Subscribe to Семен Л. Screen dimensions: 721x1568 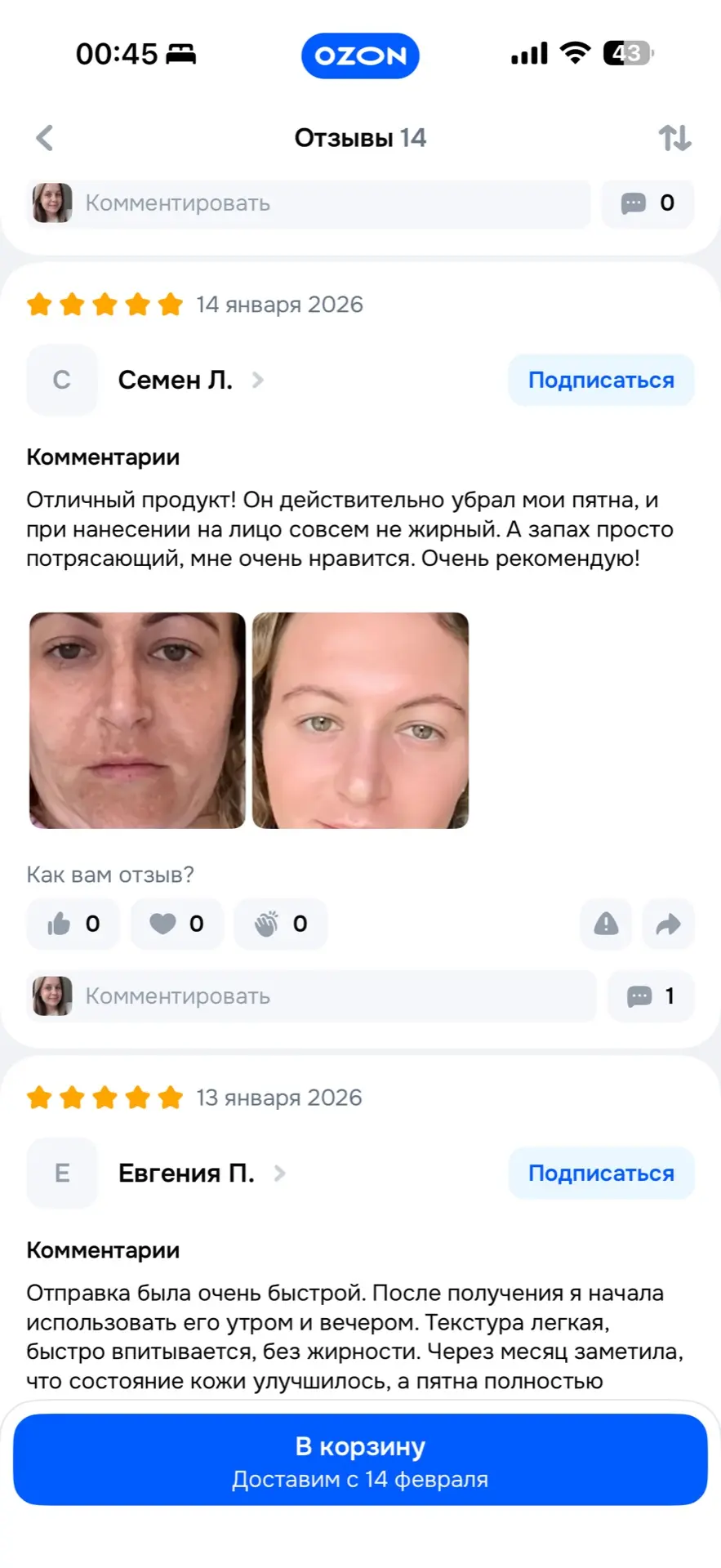pos(602,380)
